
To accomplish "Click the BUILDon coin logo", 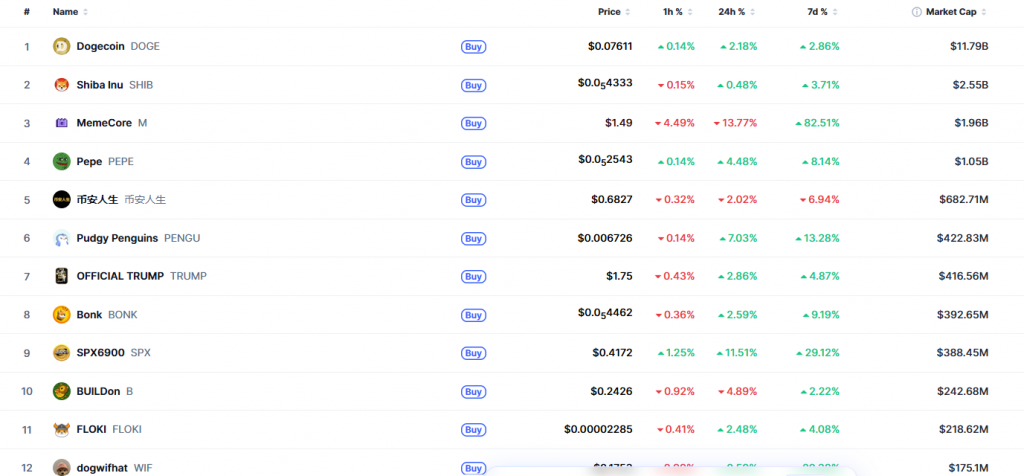I will 61,391.
